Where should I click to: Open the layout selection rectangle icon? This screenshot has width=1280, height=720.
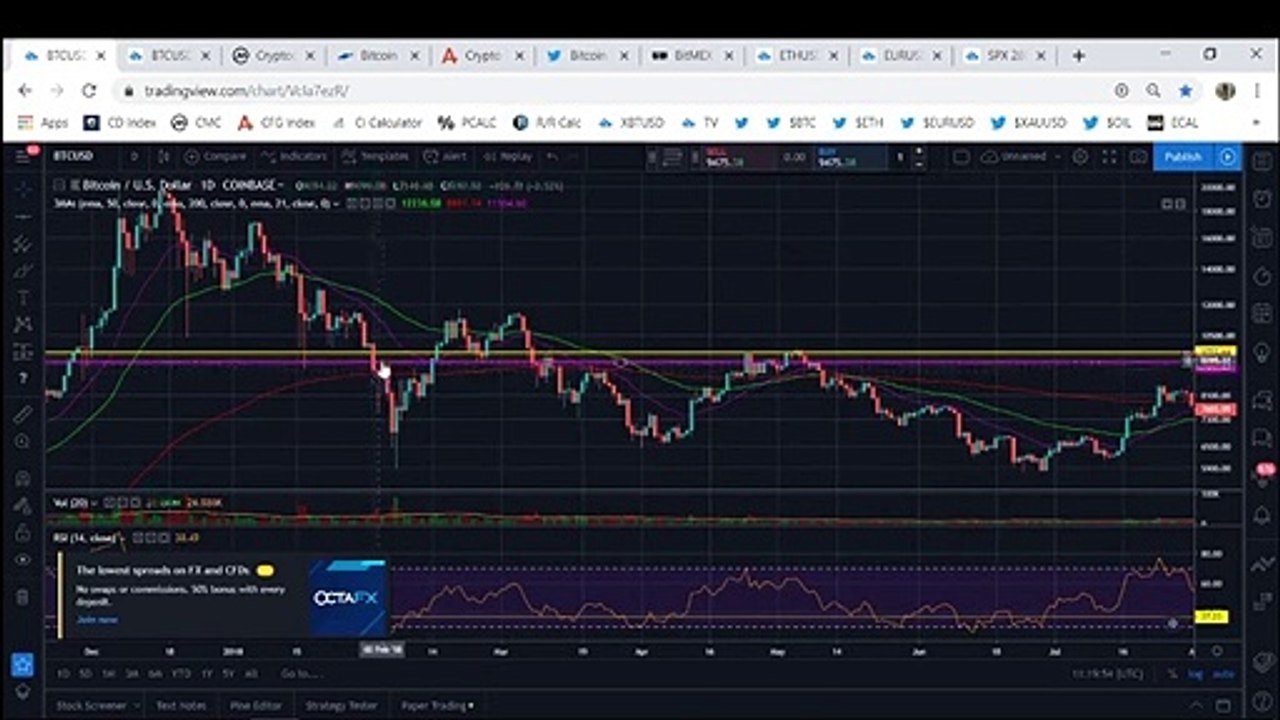(961, 157)
